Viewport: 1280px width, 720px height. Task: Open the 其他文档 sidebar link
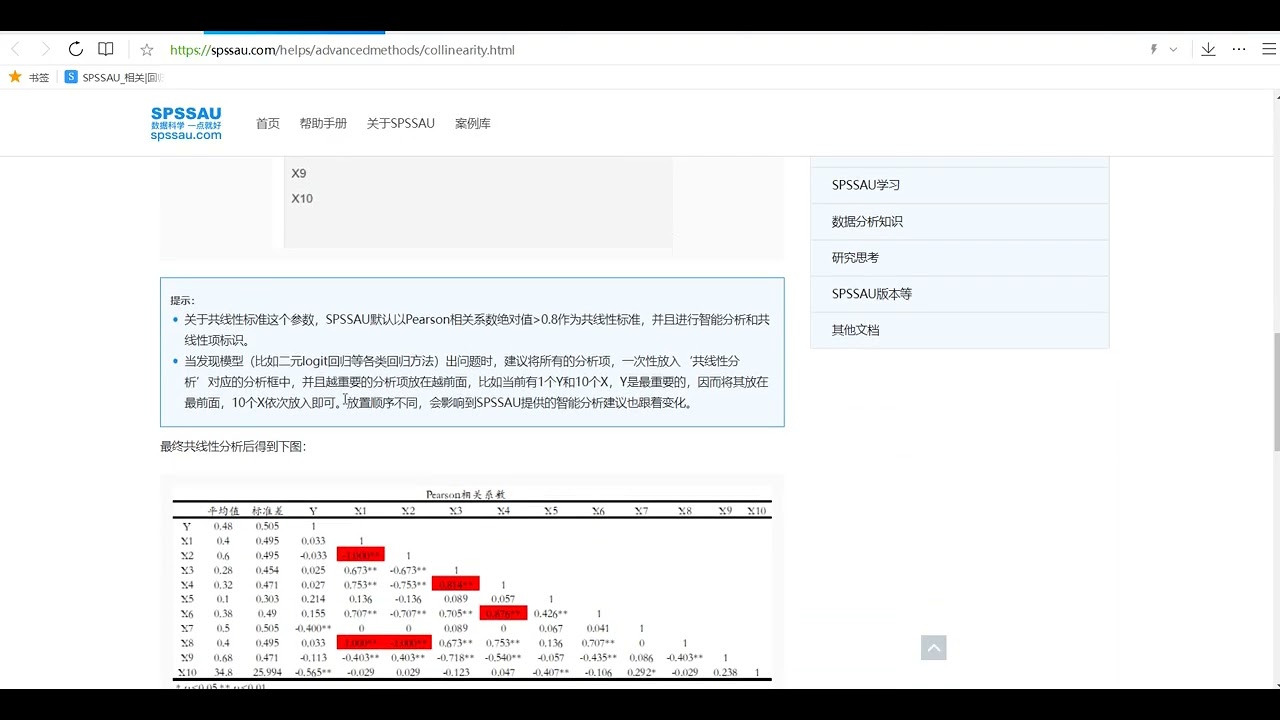click(x=959, y=330)
